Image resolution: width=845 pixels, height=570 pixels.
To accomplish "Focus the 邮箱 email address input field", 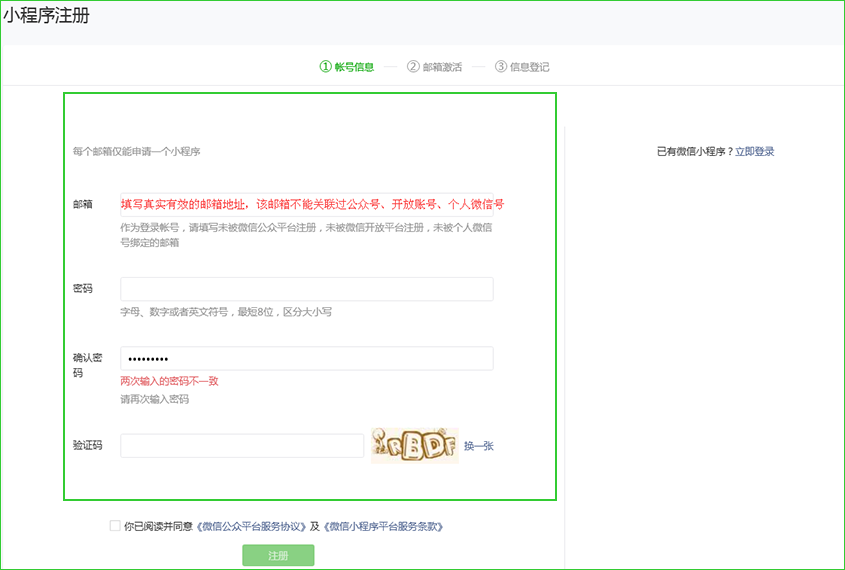I will click(x=306, y=205).
